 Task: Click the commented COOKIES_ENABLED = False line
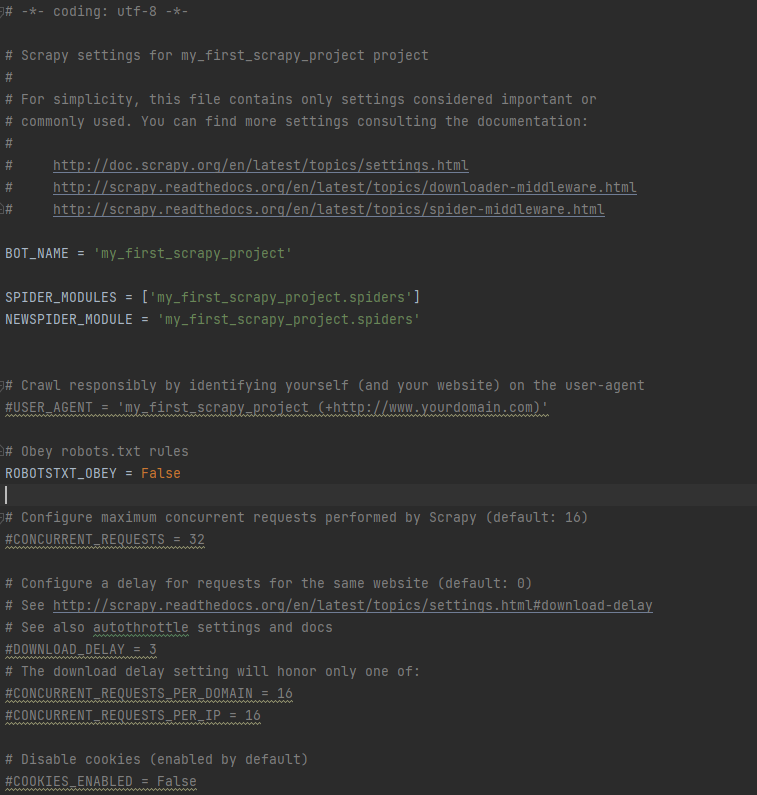101,781
